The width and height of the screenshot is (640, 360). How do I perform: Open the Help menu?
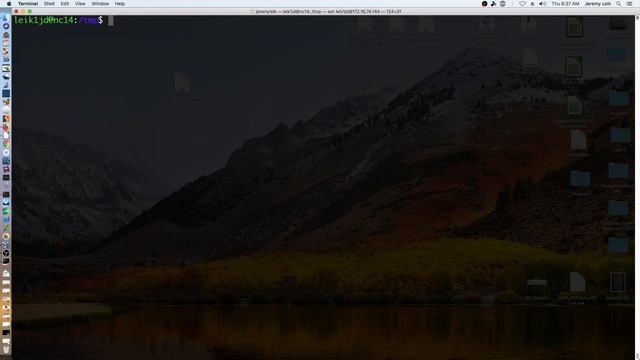[120, 4]
